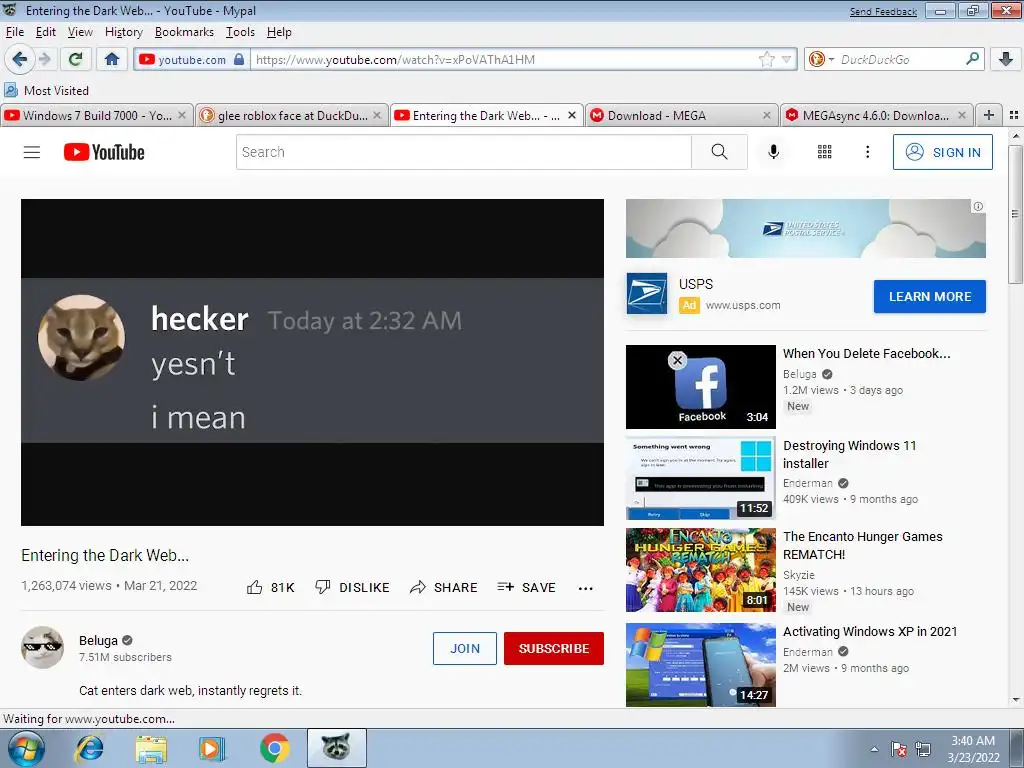Click the USPS banner ad image
The image size is (1024, 768).
[x=806, y=229]
